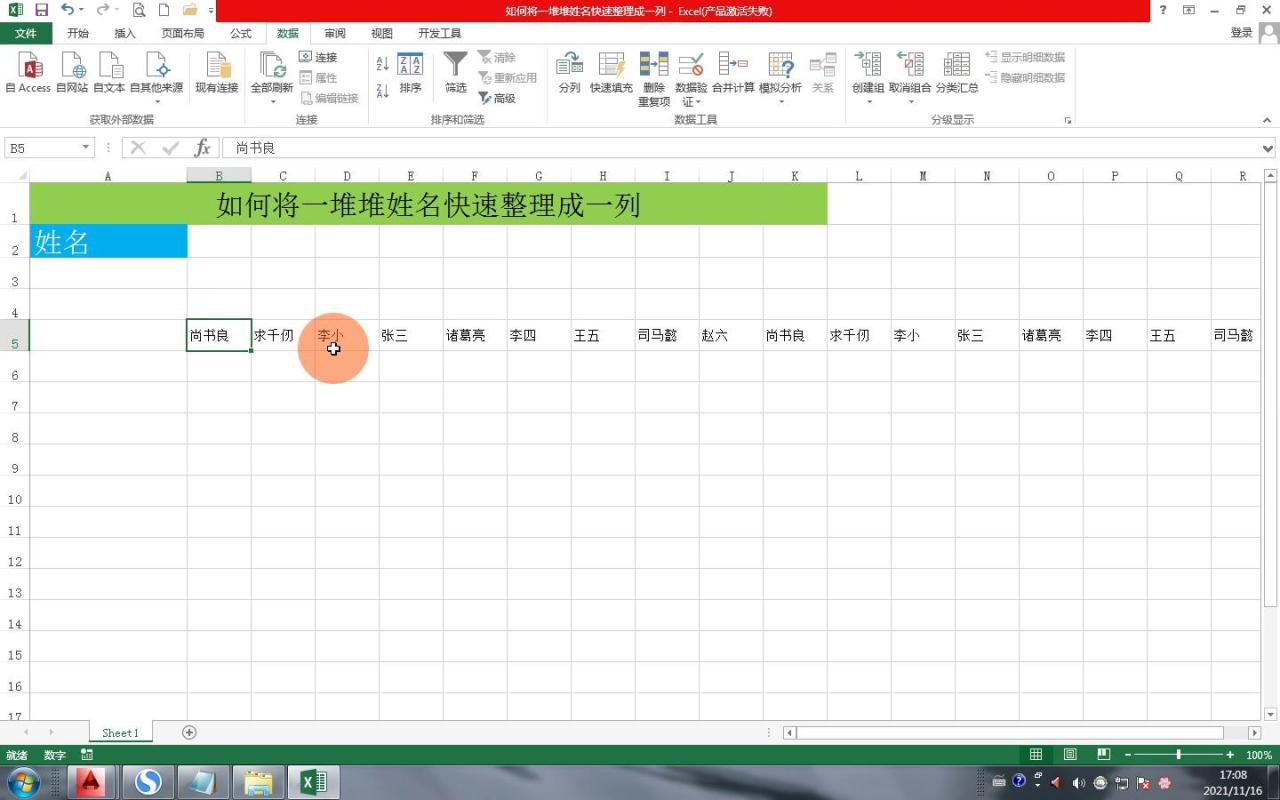Click the vertical scrollbar thumb

[1270, 395]
